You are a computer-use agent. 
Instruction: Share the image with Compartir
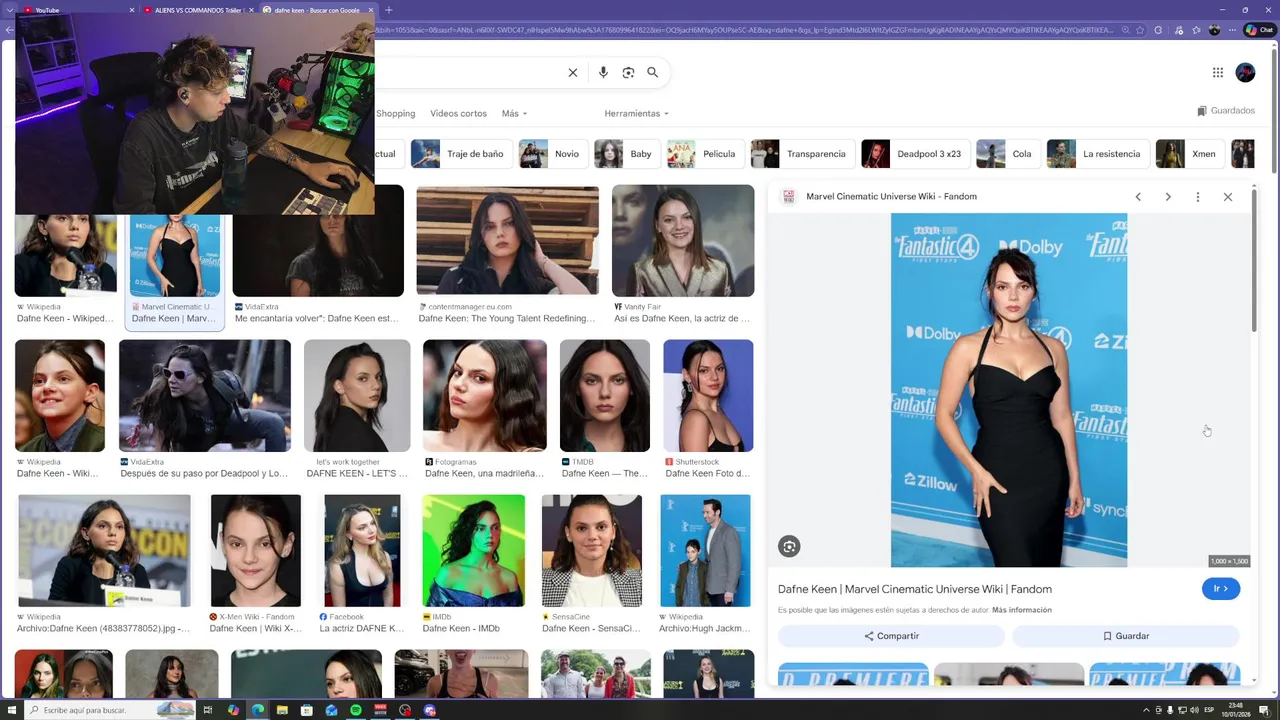tap(892, 636)
